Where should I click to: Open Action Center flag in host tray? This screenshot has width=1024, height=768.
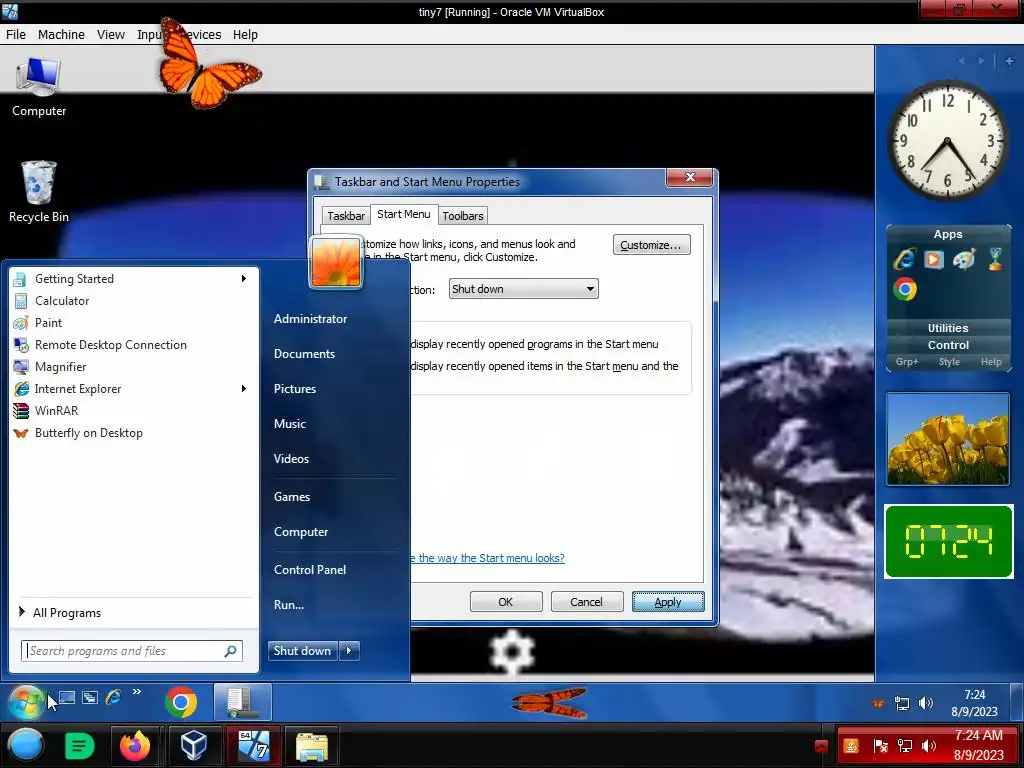point(880,746)
